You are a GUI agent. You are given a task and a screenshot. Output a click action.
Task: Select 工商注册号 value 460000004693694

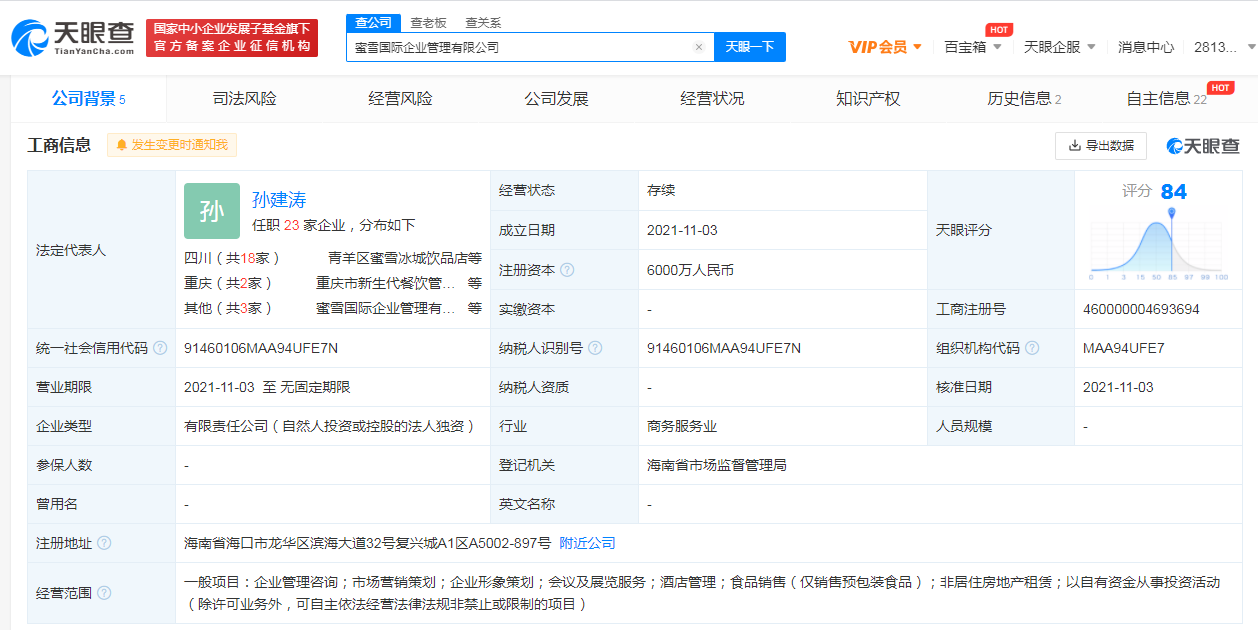(x=1141, y=309)
